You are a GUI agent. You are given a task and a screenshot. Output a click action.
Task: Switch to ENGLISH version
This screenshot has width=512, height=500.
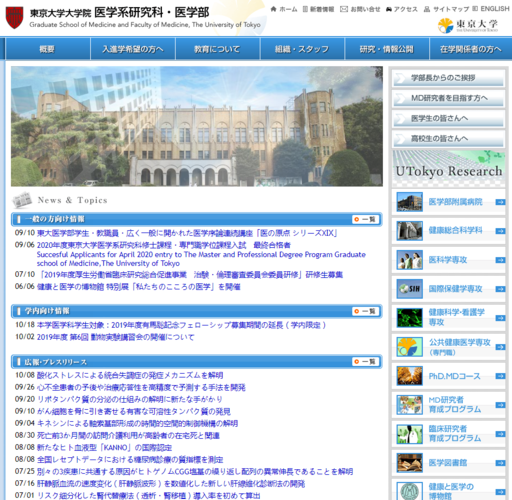[491, 9]
